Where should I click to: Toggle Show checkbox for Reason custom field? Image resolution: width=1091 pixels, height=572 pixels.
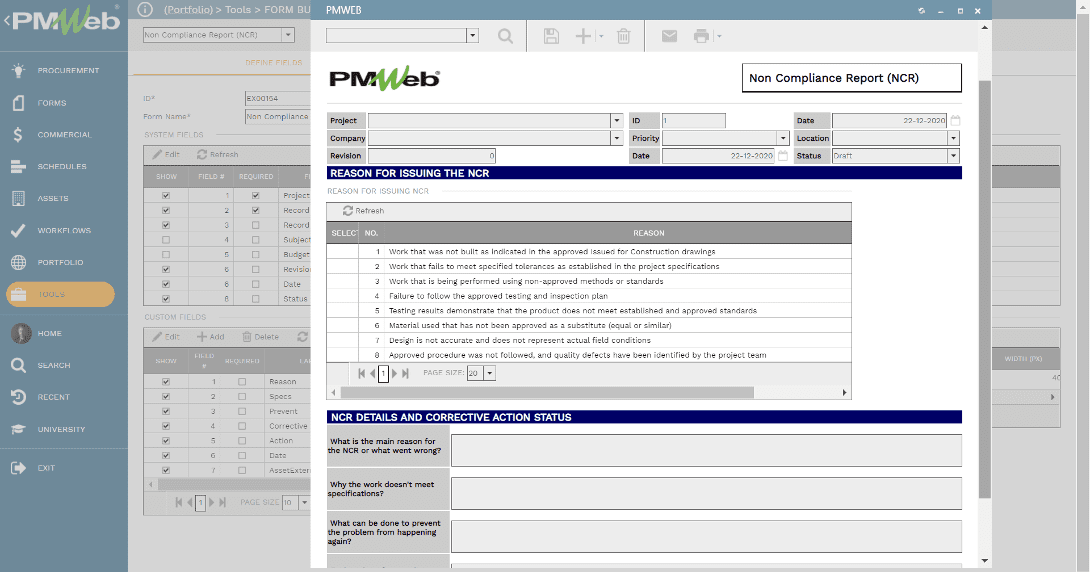coord(166,382)
